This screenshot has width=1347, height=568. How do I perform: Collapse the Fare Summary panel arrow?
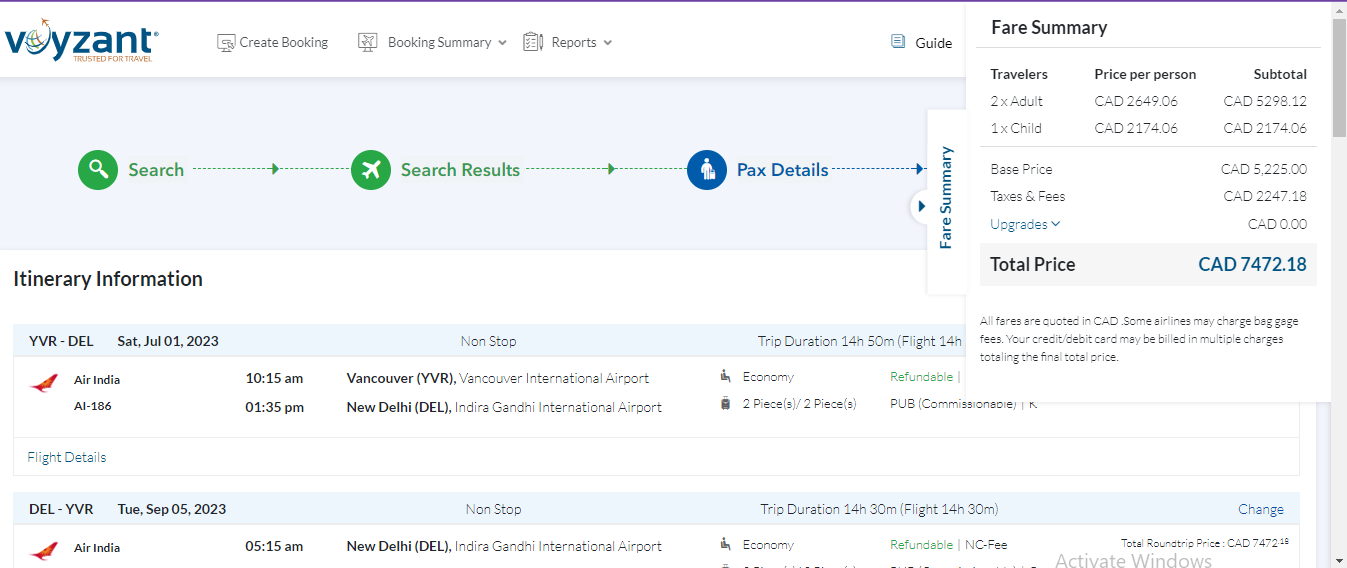coord(921,207)
